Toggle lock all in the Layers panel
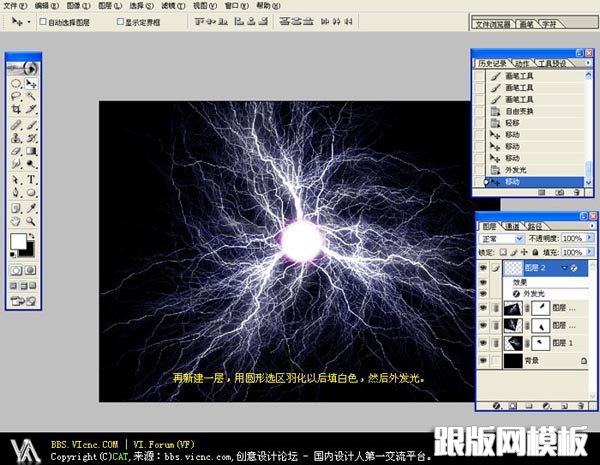The image size is (600, 465). tap(535, 252)
